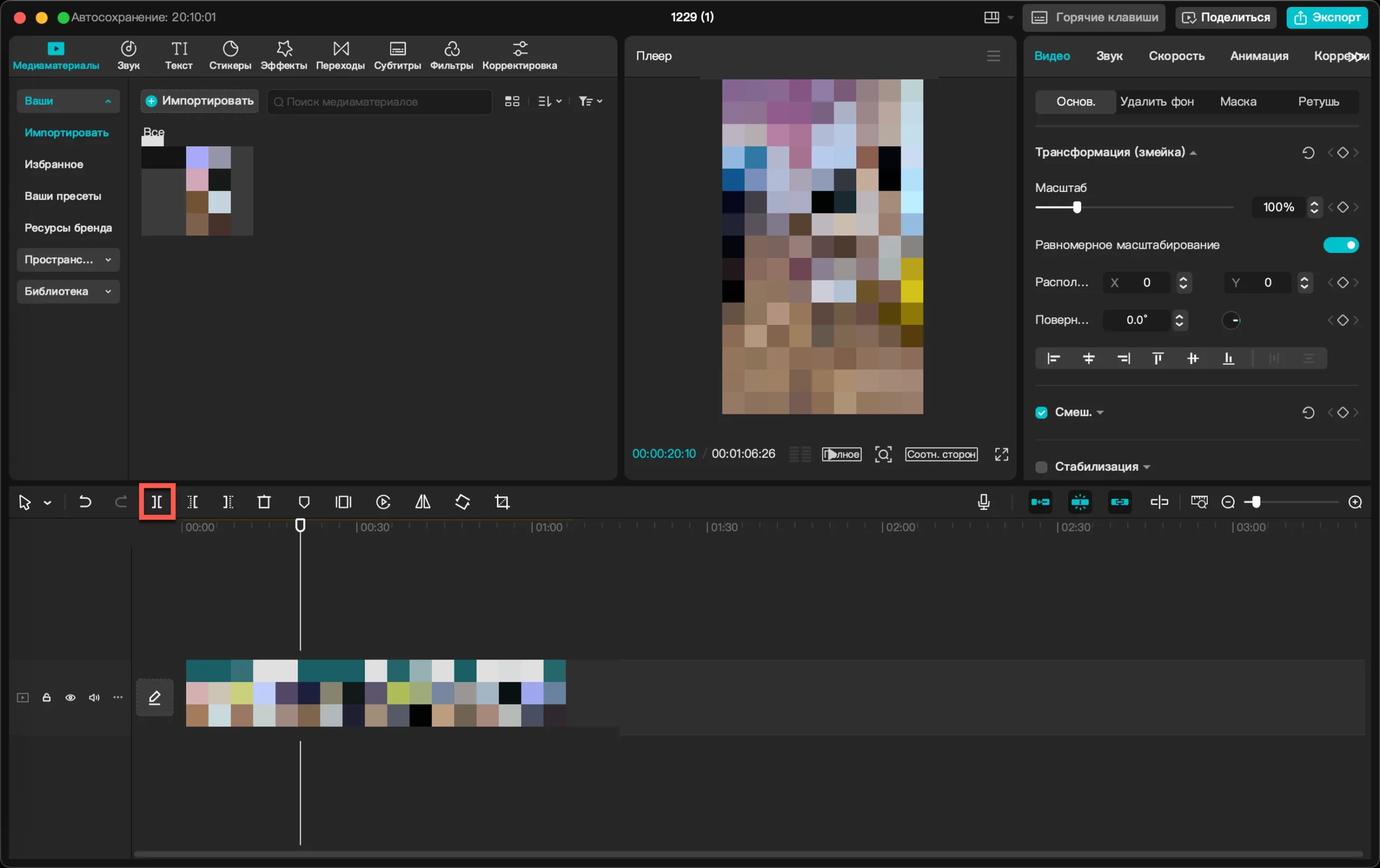Viewport: 1380px width, 868px height.
Task: Expand the Библиотека dropdown
Action: pyautogui.click(x=68, y=291)
